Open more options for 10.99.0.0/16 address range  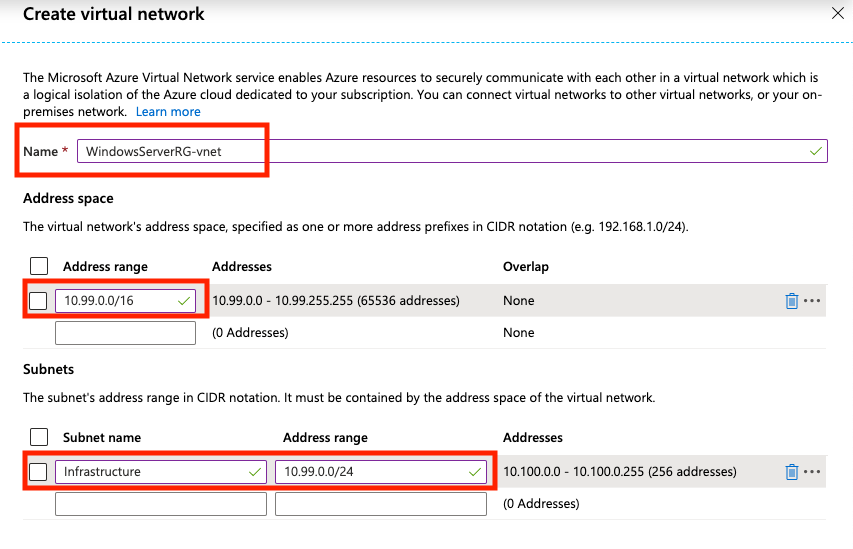point(812,301)
